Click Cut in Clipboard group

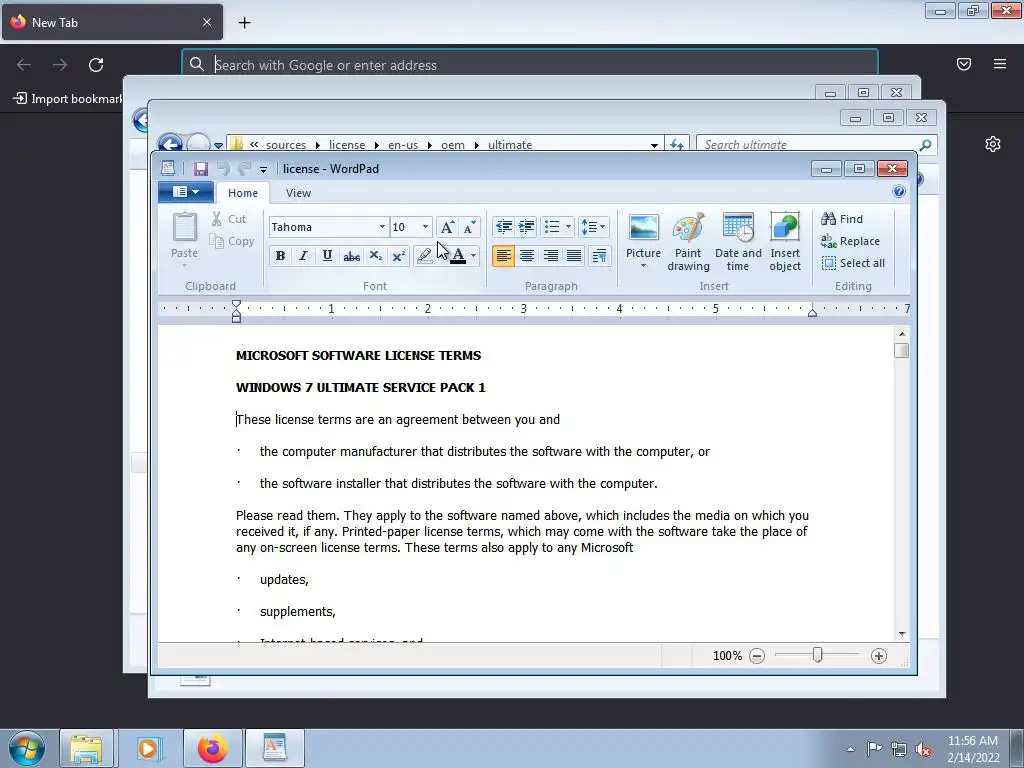pos(229,219)
